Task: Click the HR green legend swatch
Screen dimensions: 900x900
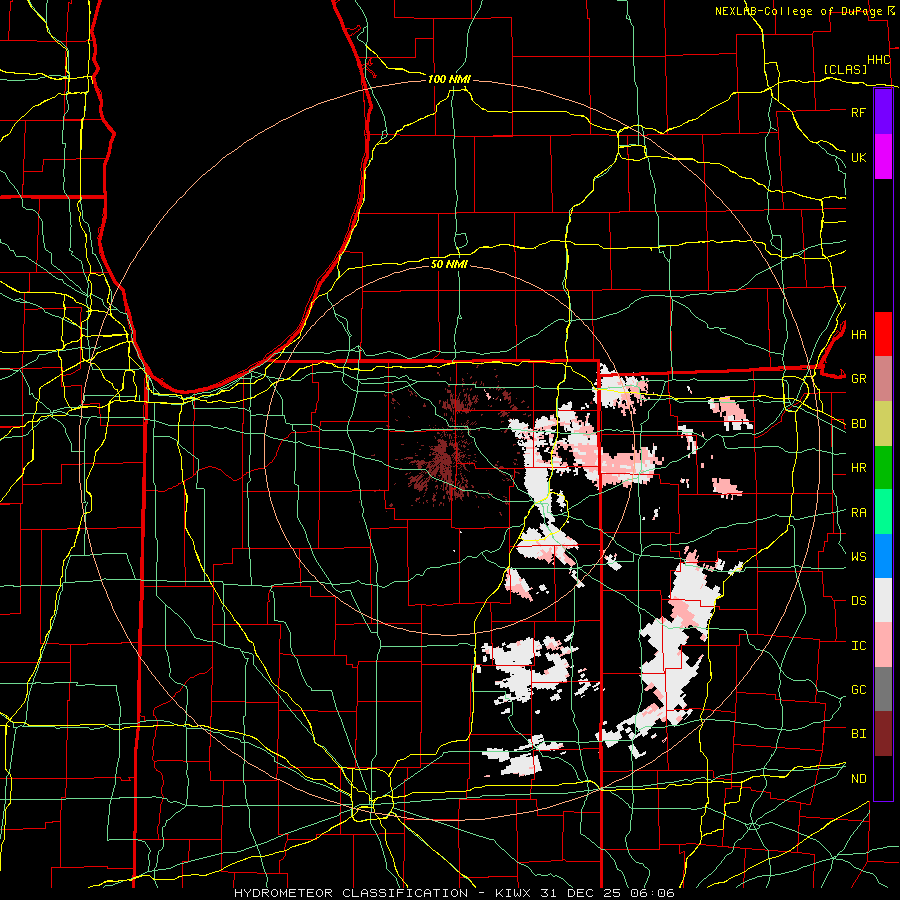Action: [883, 468]
